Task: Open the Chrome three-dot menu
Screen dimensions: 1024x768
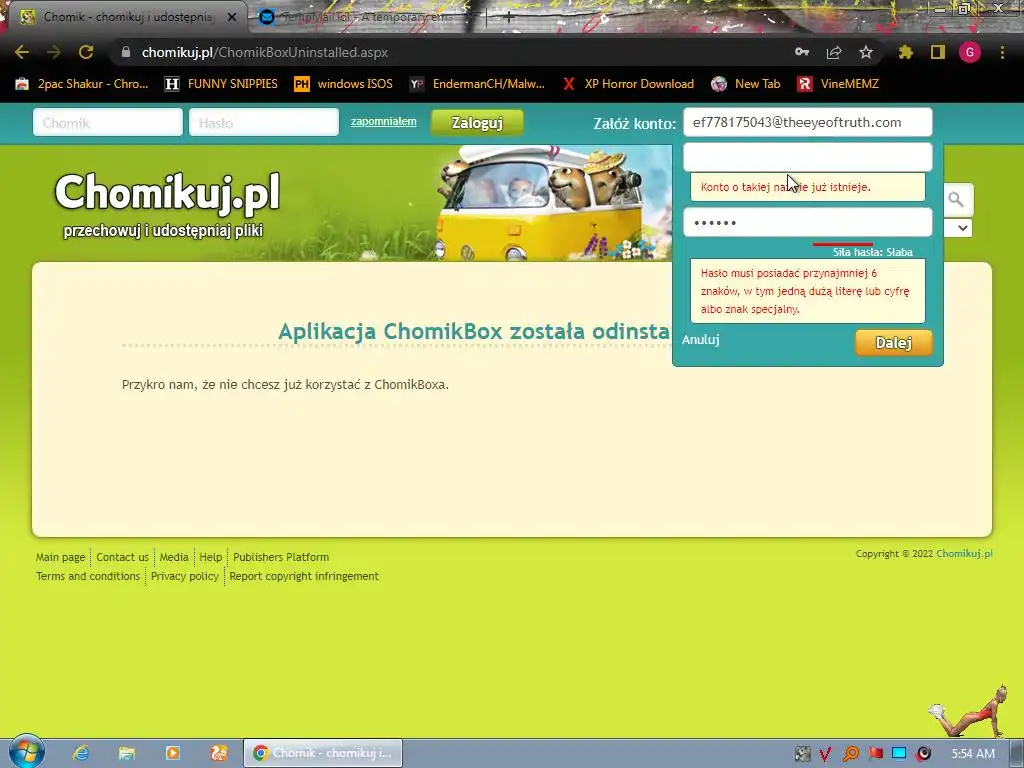Action: (x=1002, y=52)
